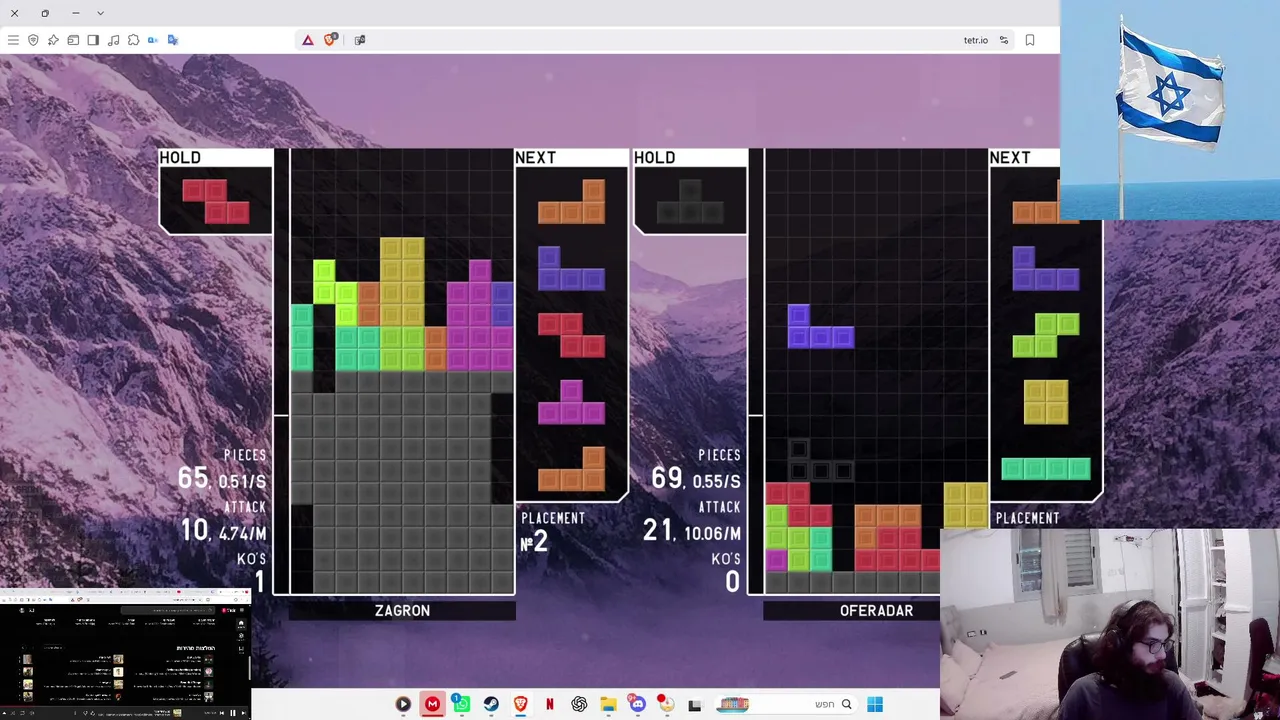Click the small browser window preview thumbnail
This screenshot has height=720, width=1280.
coord(125,654)
